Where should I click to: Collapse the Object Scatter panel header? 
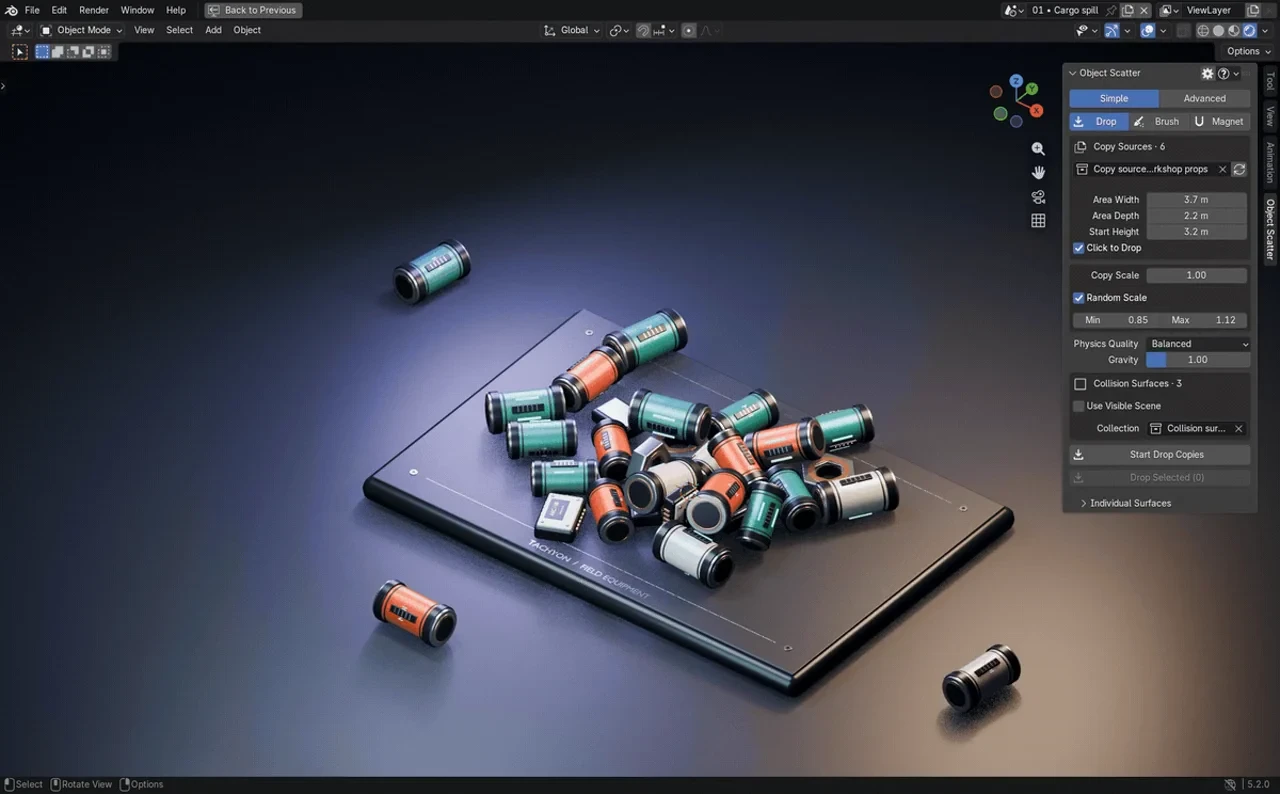click(1105, 73)
